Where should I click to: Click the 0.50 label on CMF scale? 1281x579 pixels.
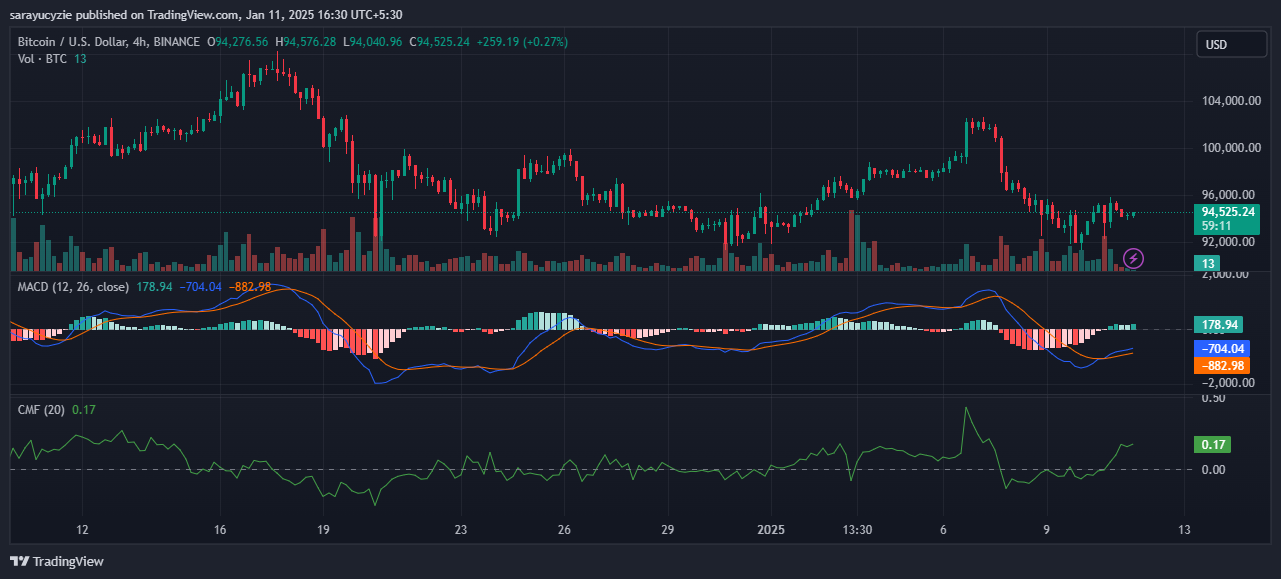(x=1213, y=398)
